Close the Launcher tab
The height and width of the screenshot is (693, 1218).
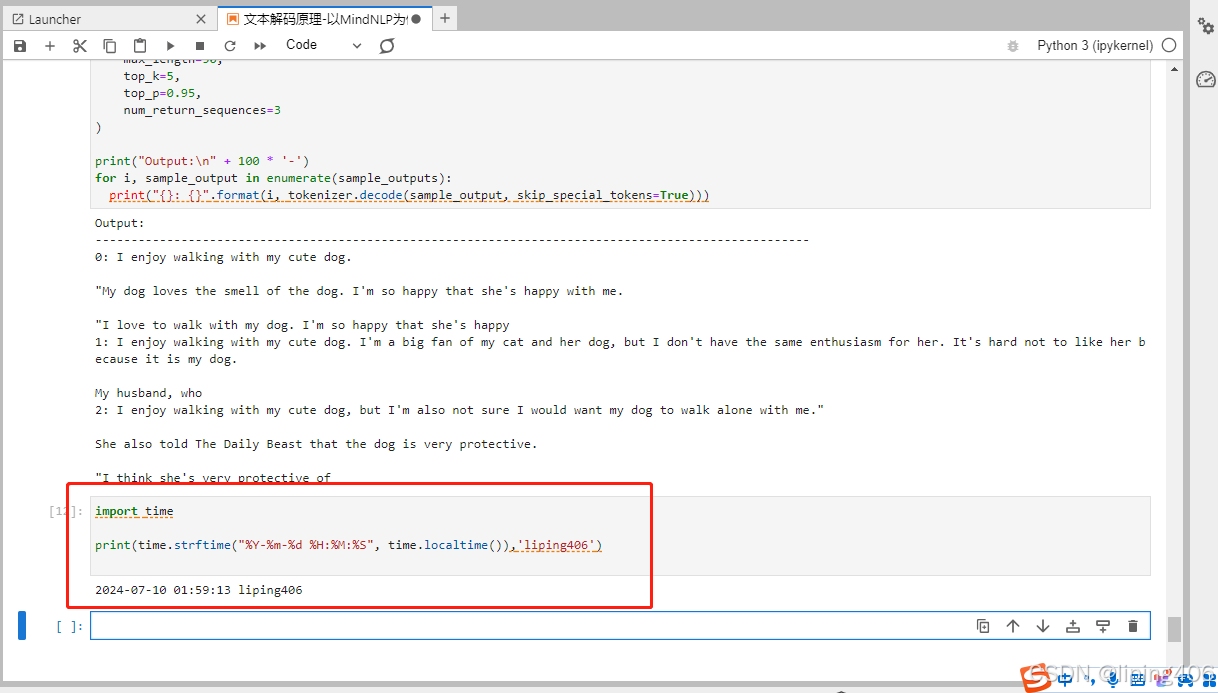(200, 19)
